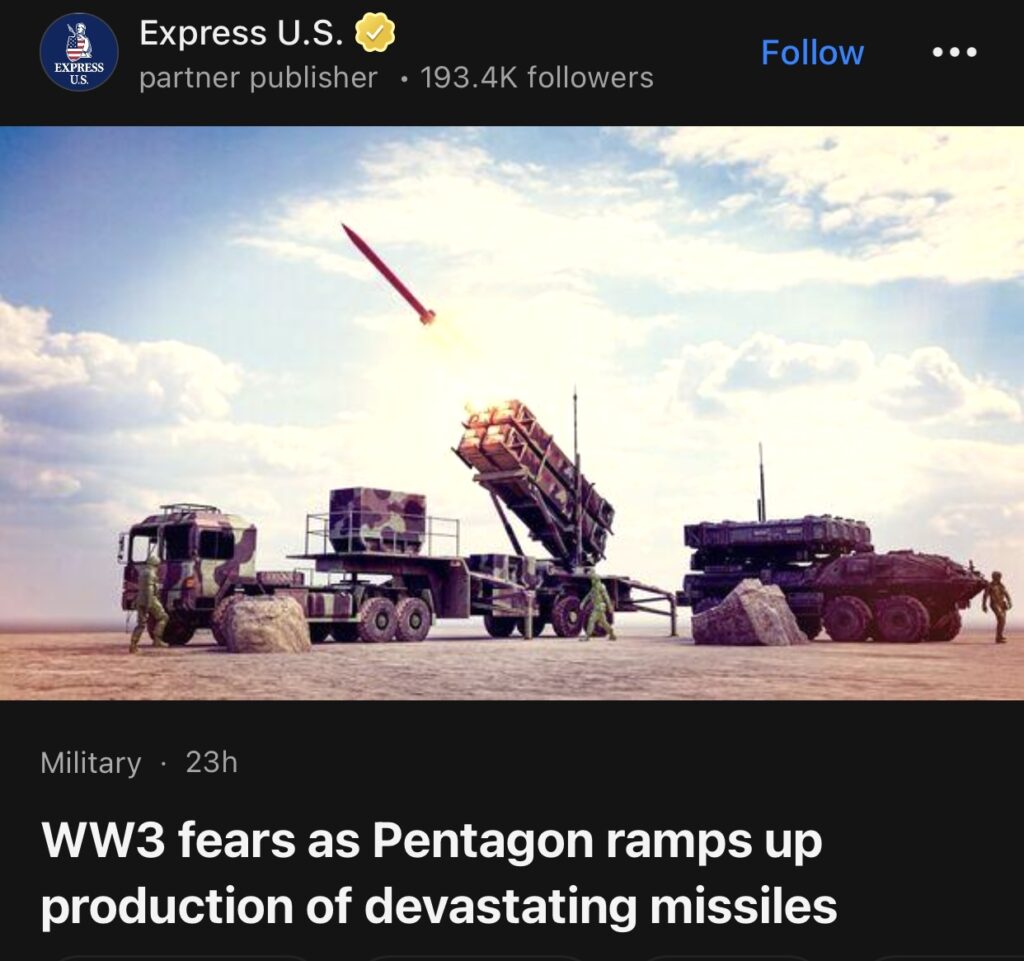This screenshot has height=961, width=1024.
Task: Click the boulder in front of the truck
Action: coord(264,622)
